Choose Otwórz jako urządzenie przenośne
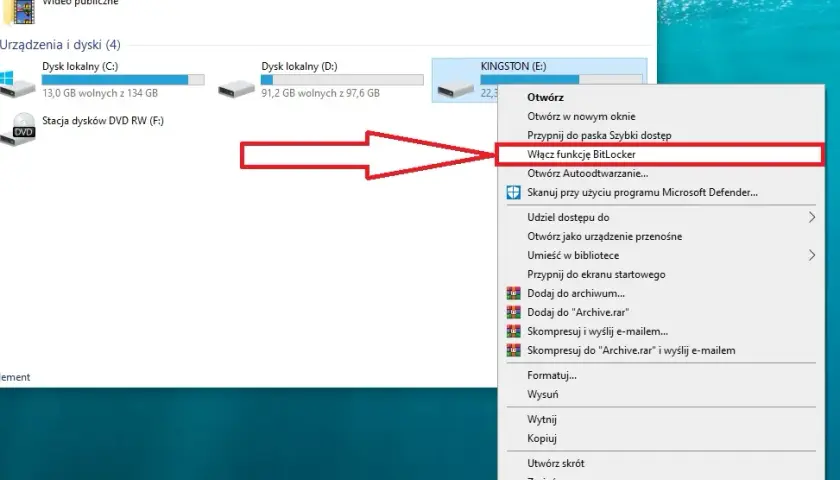This screenshot has height=480, width=840. [x=605, y=236]
